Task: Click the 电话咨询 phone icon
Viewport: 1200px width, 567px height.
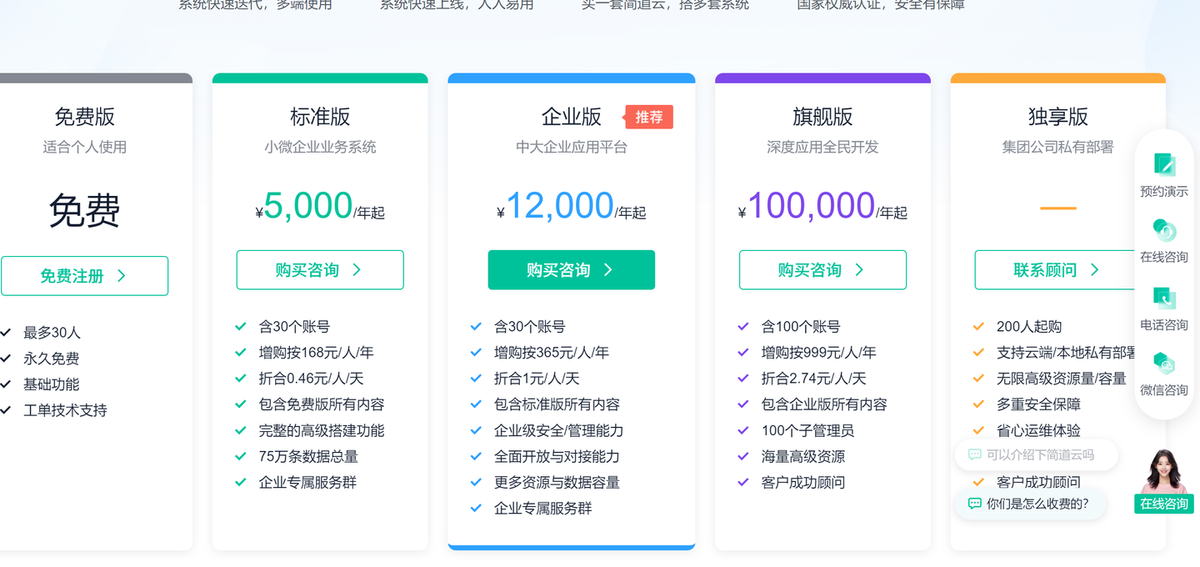Action: 1164,298
